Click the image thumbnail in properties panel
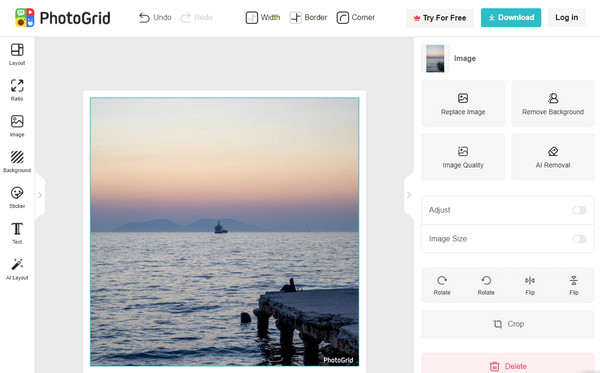The width and height of the screenshot is (600, 373). [x=435, y=59]
